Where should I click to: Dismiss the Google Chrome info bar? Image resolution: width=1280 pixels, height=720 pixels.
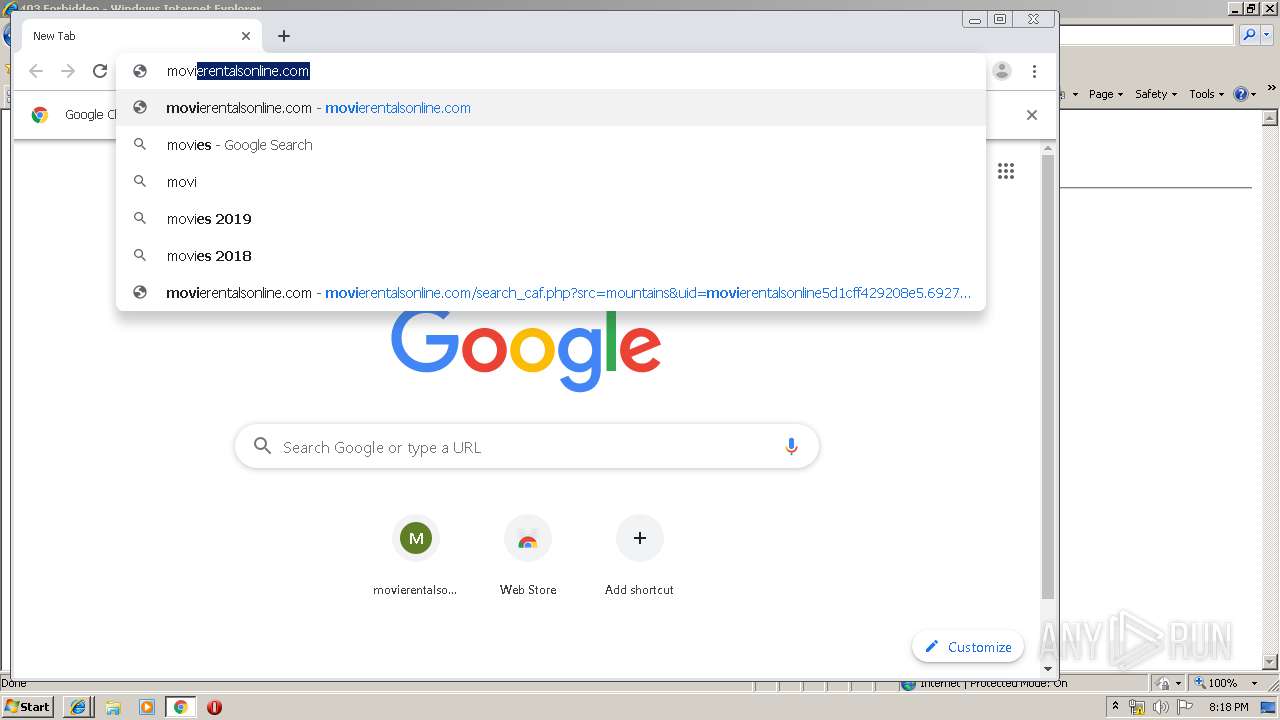[x=1032, y=115]
